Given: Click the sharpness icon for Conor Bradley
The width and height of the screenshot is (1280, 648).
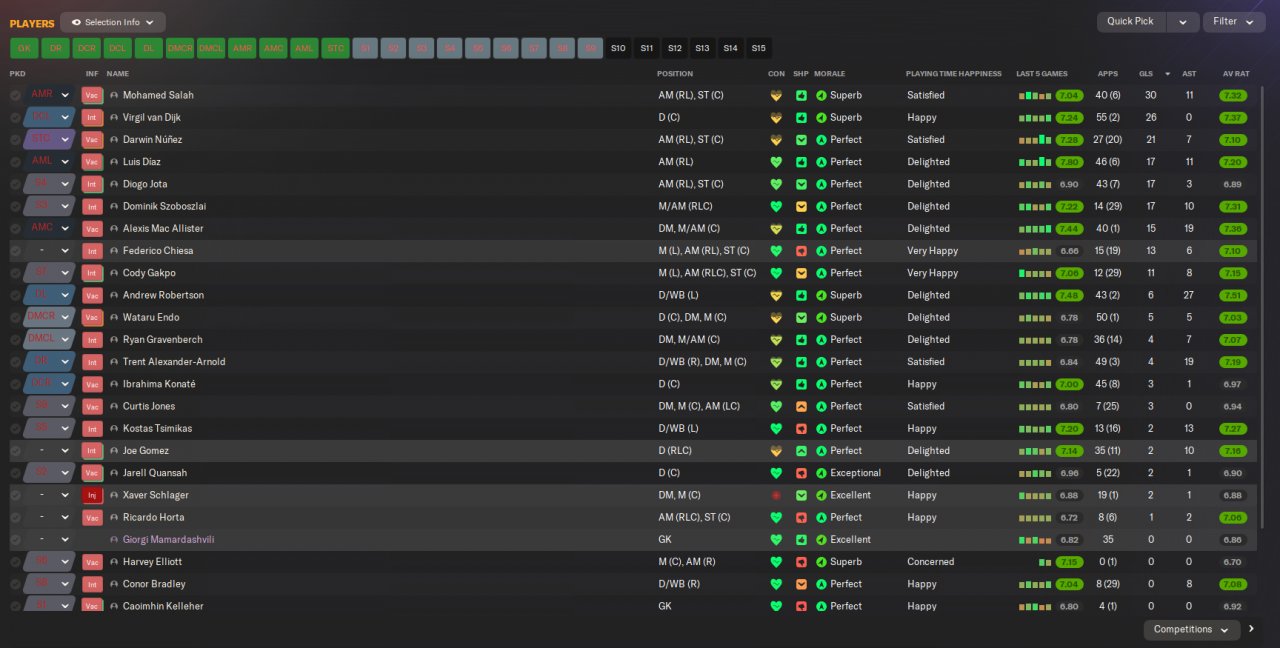Looking at the screenshot, I should [x=801, y=584].
